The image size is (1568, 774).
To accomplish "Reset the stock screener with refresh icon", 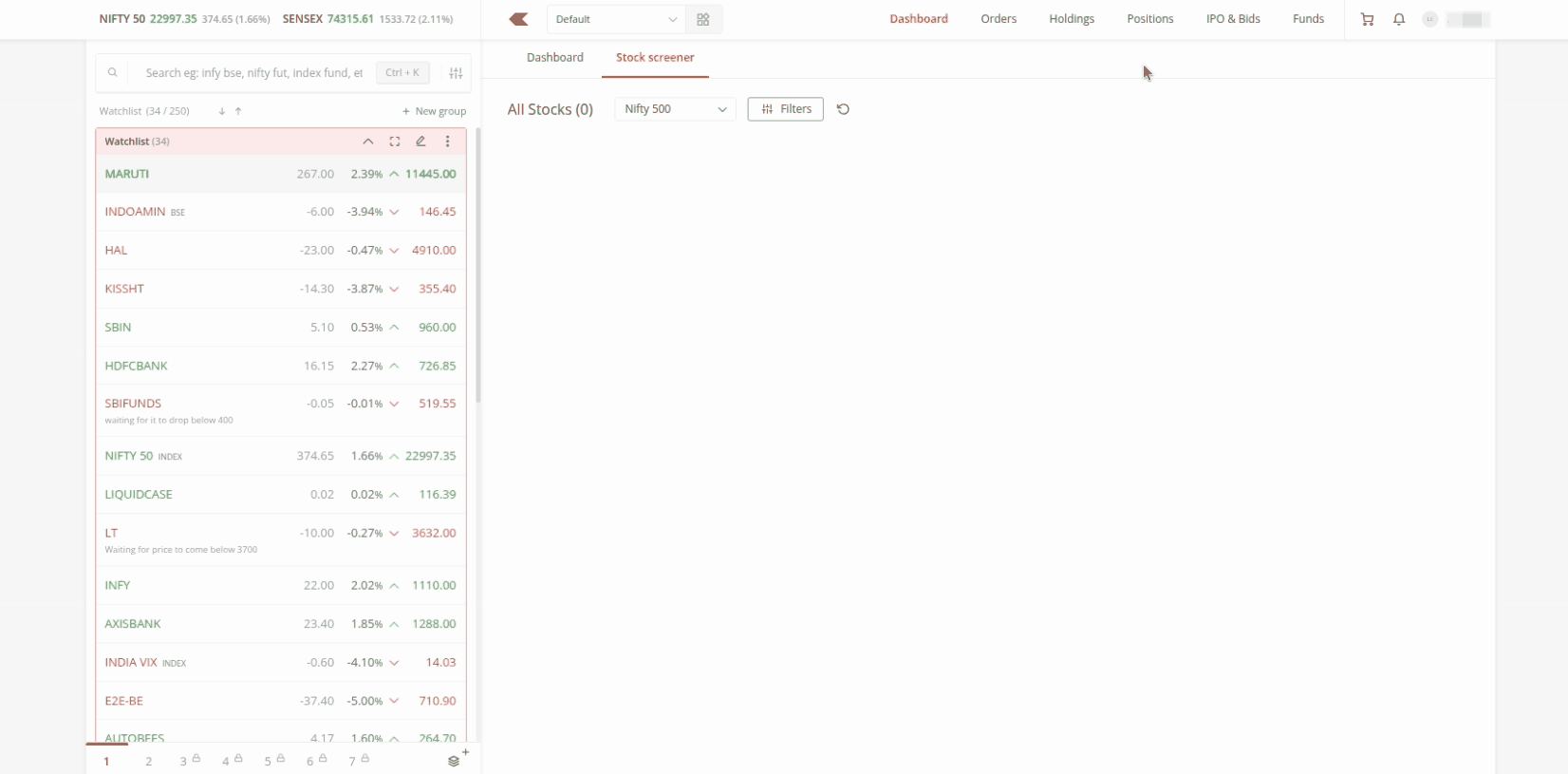I will click(x=843, y=109).
